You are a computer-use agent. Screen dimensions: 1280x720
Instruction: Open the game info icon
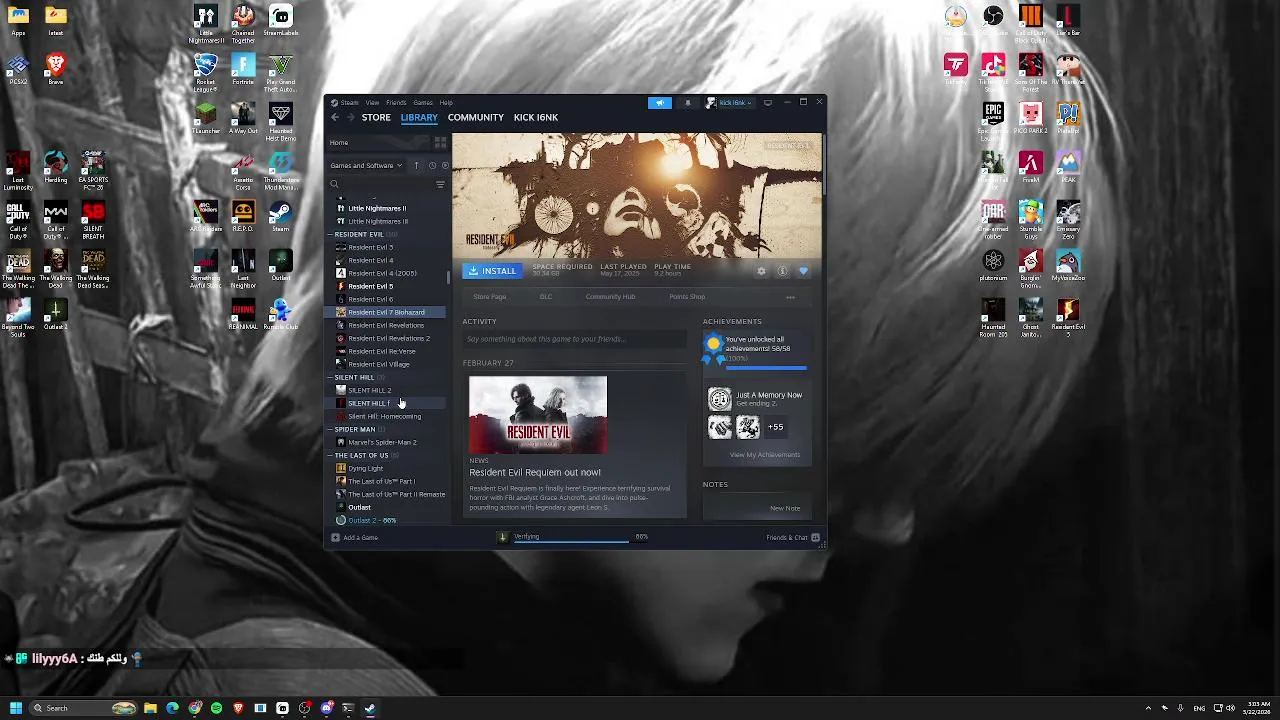pos(782,271)
